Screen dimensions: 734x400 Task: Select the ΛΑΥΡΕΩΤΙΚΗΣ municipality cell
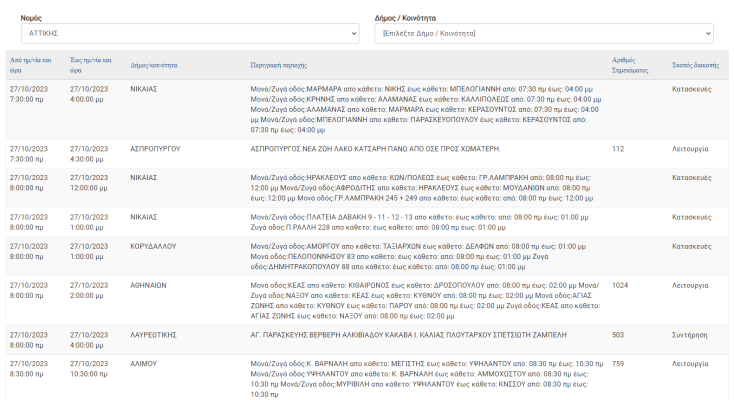pyautogui.click(x=156, y=335)
